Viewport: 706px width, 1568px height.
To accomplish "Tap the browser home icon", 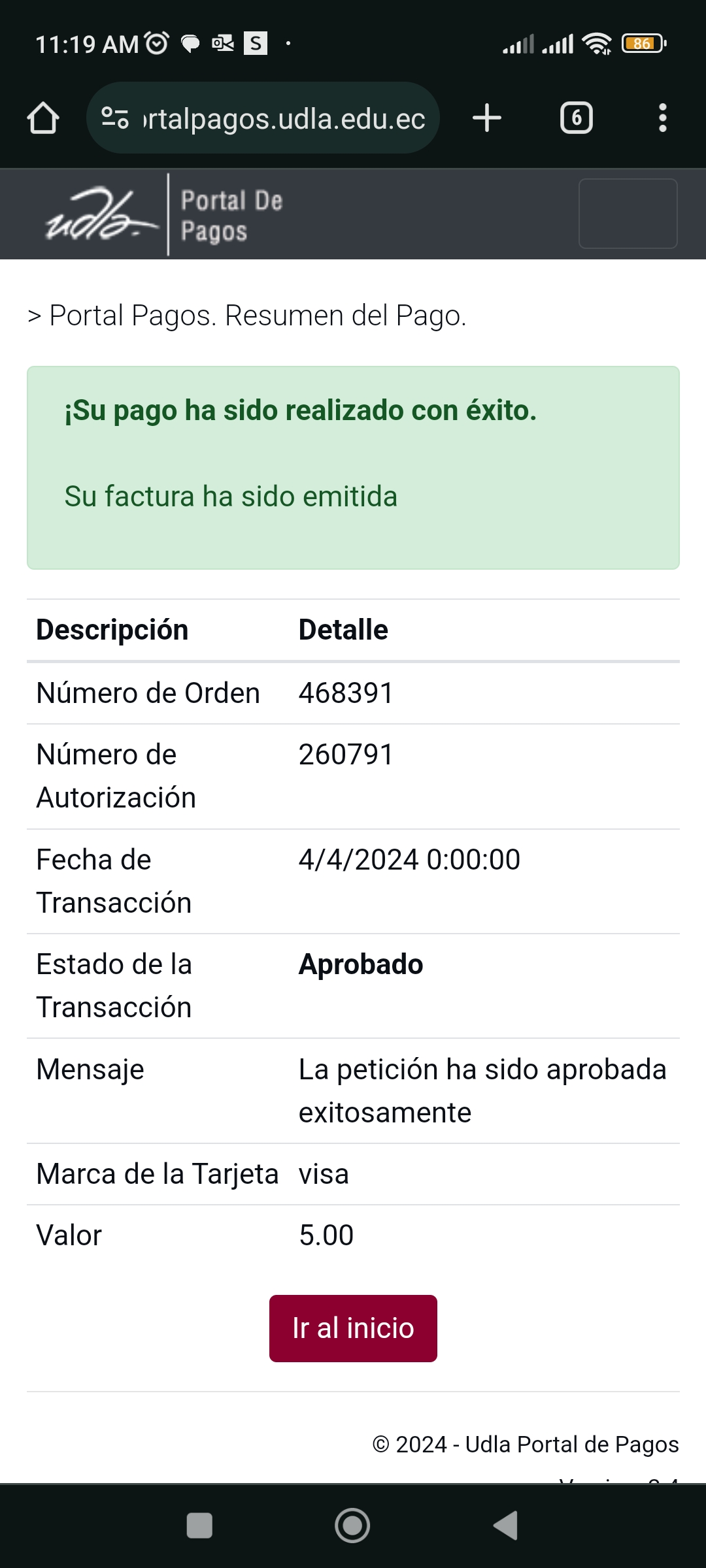I will coord(43,118).
